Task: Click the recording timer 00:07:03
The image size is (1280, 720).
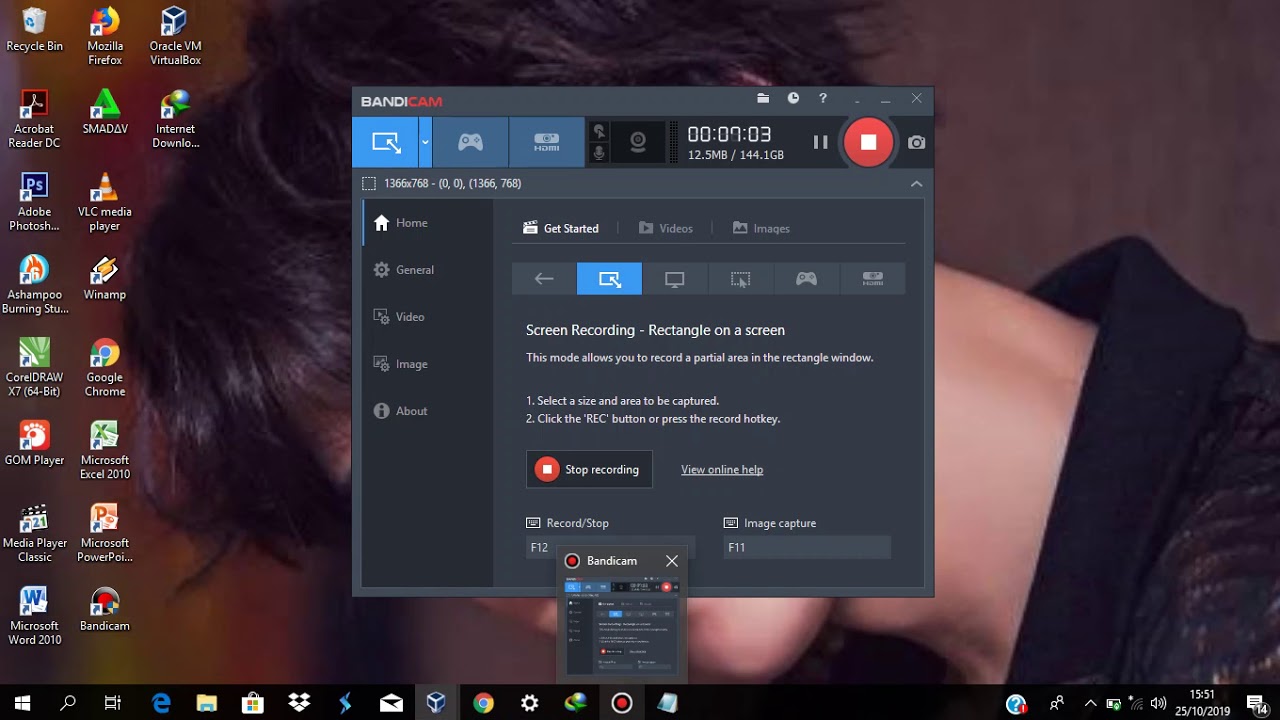Action: point(729,134)
